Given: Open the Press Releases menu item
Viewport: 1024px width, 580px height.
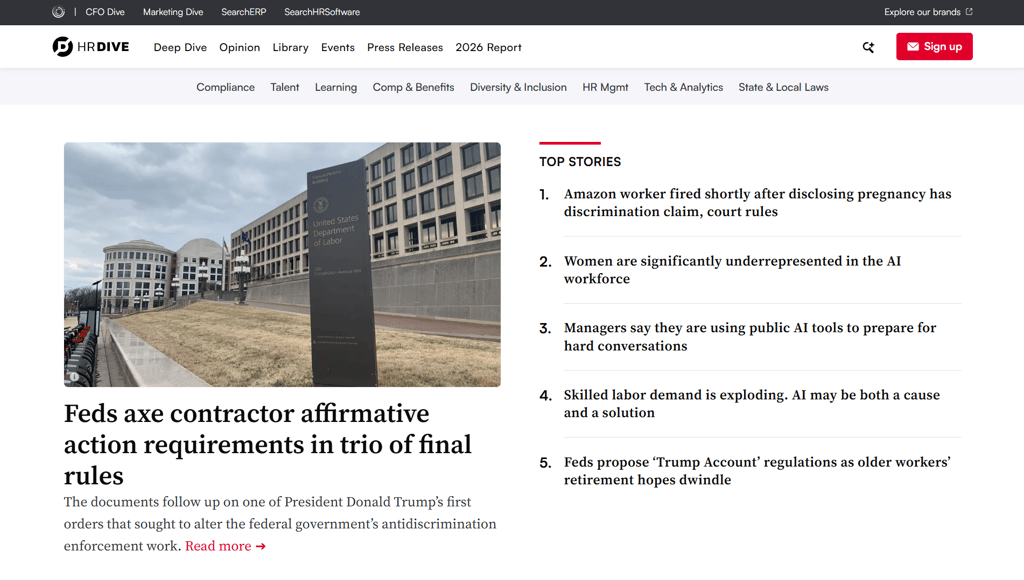Looking at the screenshot, I should coord(405,47).
